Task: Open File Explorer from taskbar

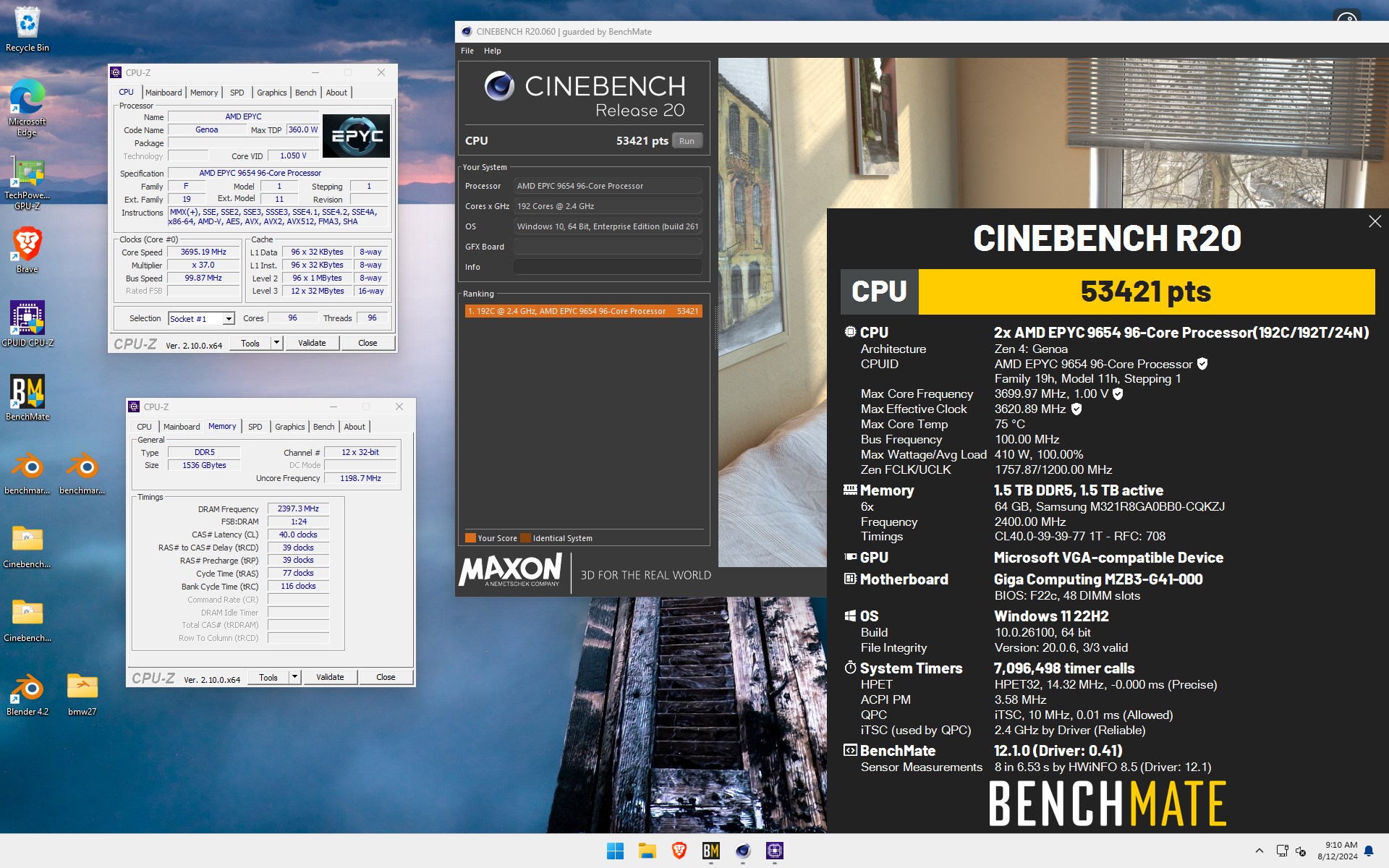Action: click(x=647, y=851)
